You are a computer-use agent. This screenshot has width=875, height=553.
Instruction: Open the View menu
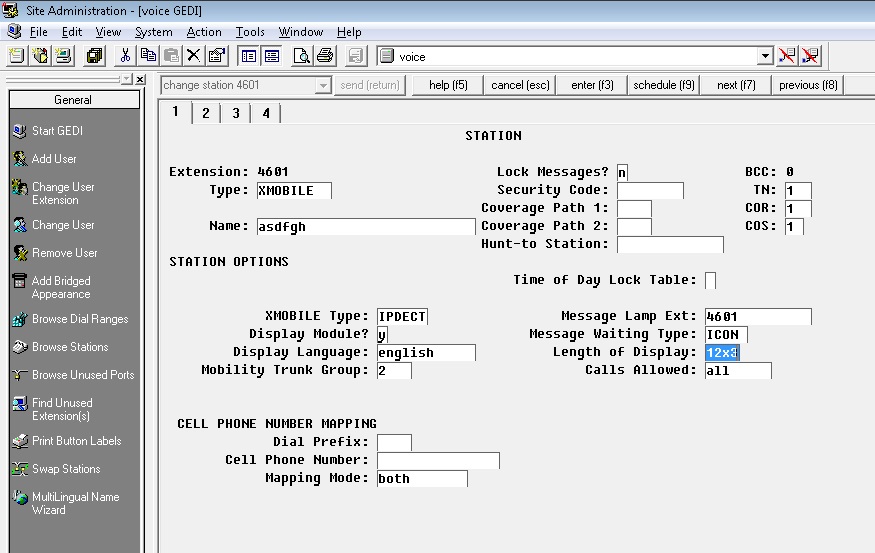(x=108, y=32)
